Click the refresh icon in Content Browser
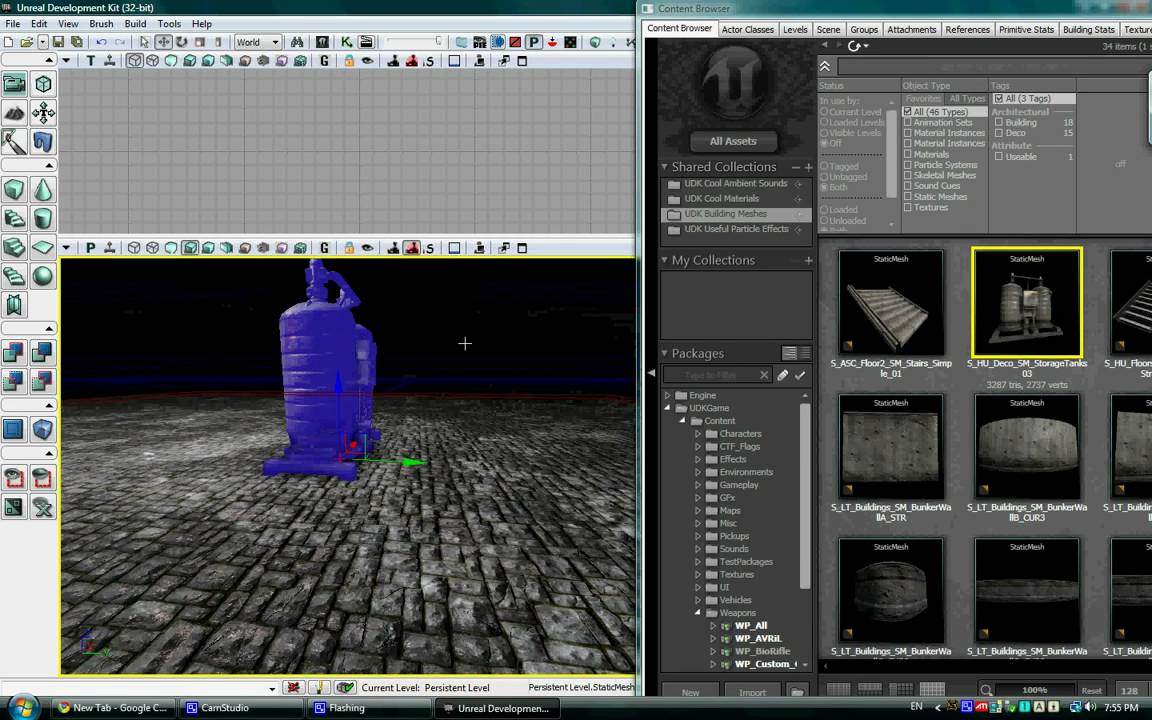The image size is (1152, 720). (x=854, y=46)
